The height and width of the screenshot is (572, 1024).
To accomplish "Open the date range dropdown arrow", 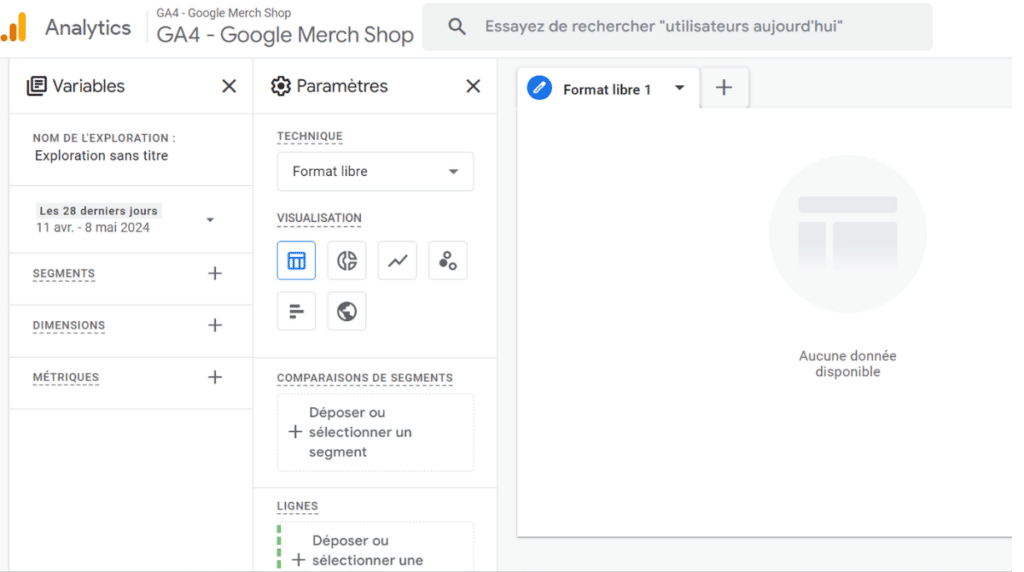I will pos(210,220).
